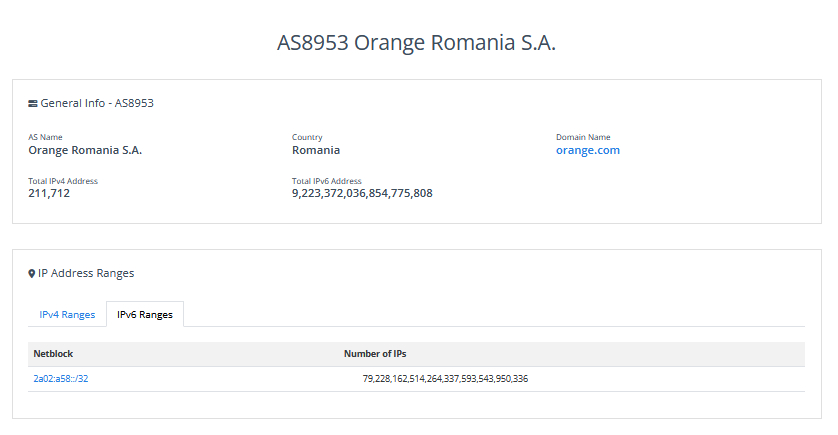Click the Country label

(307, 137)
